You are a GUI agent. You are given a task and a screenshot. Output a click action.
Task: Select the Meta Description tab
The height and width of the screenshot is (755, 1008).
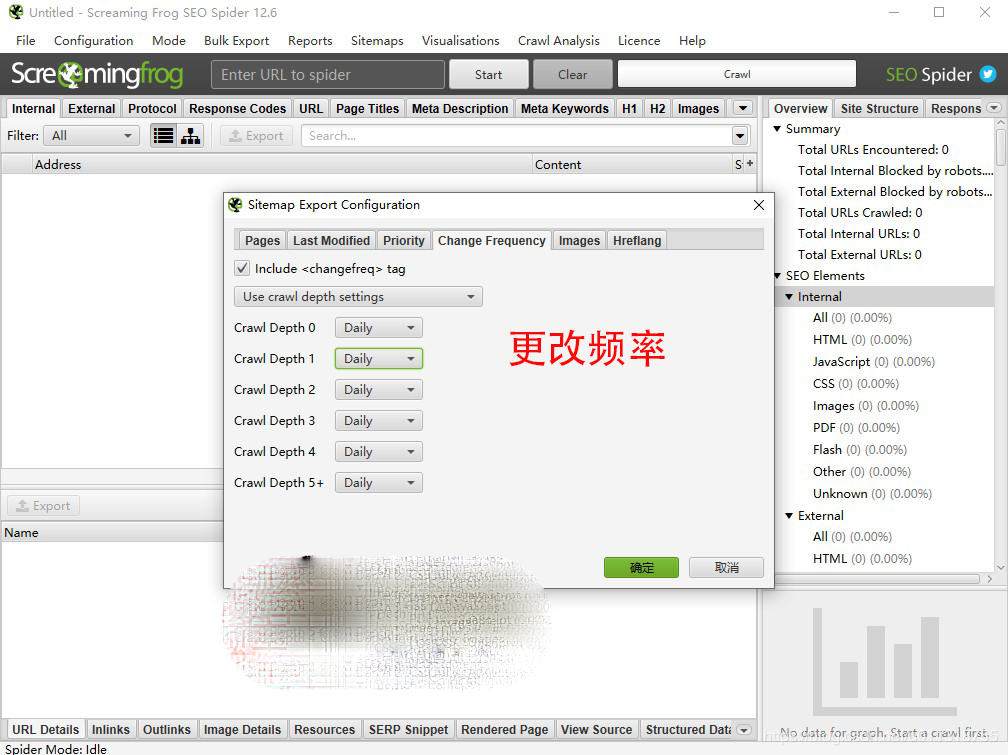(x=460, y=108)
